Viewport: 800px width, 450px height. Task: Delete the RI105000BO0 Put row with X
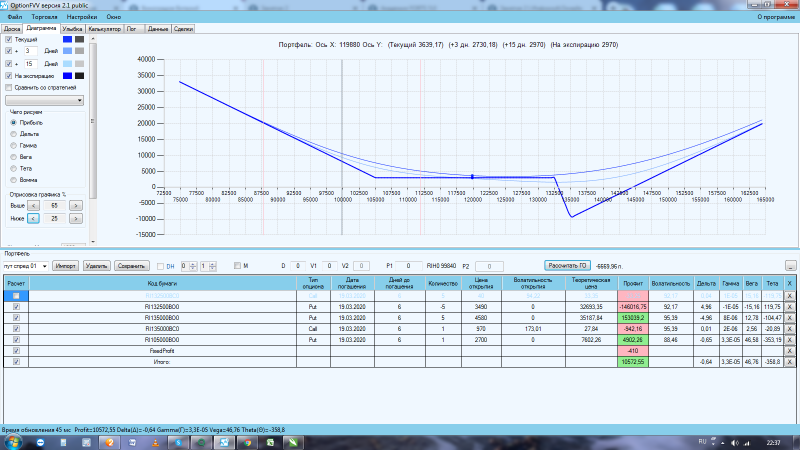click(x=789, y=340)
